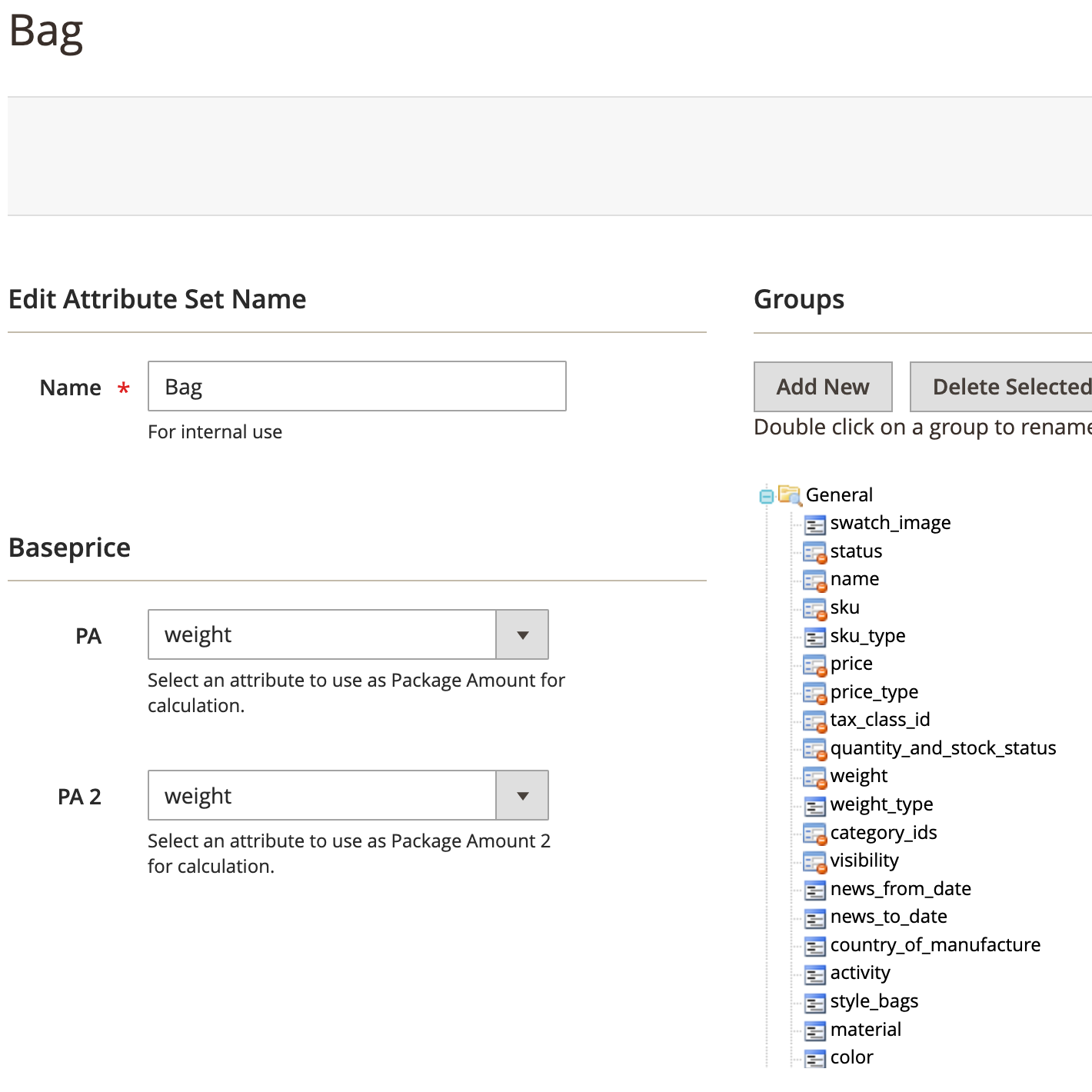Image resolution: width=1092 pixels, height=1092 pixels.
Task: Select the quantity_and_stock_status text label
Action: coord(944,748)
